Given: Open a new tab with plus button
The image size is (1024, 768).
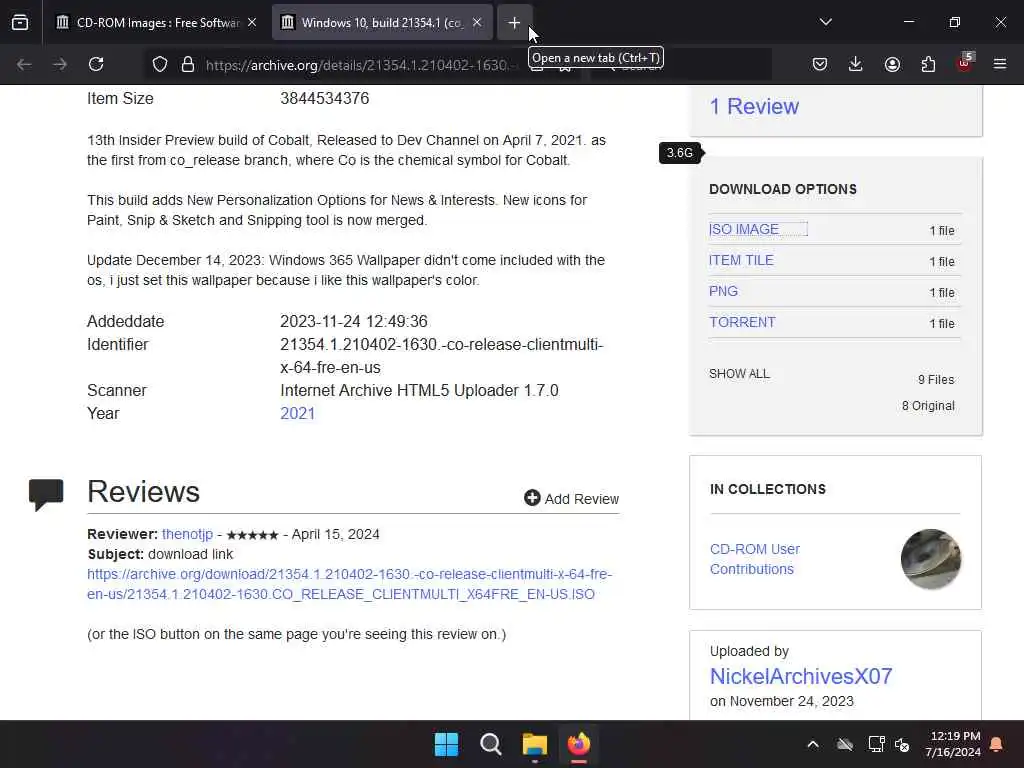Looking at the screenshot, I should [514, 23].
